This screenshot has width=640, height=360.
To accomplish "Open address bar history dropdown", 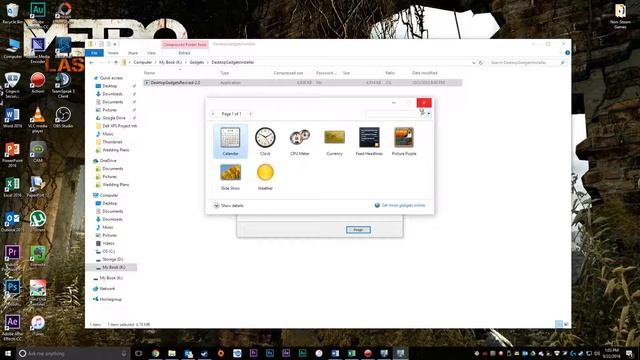I will 473,63.
